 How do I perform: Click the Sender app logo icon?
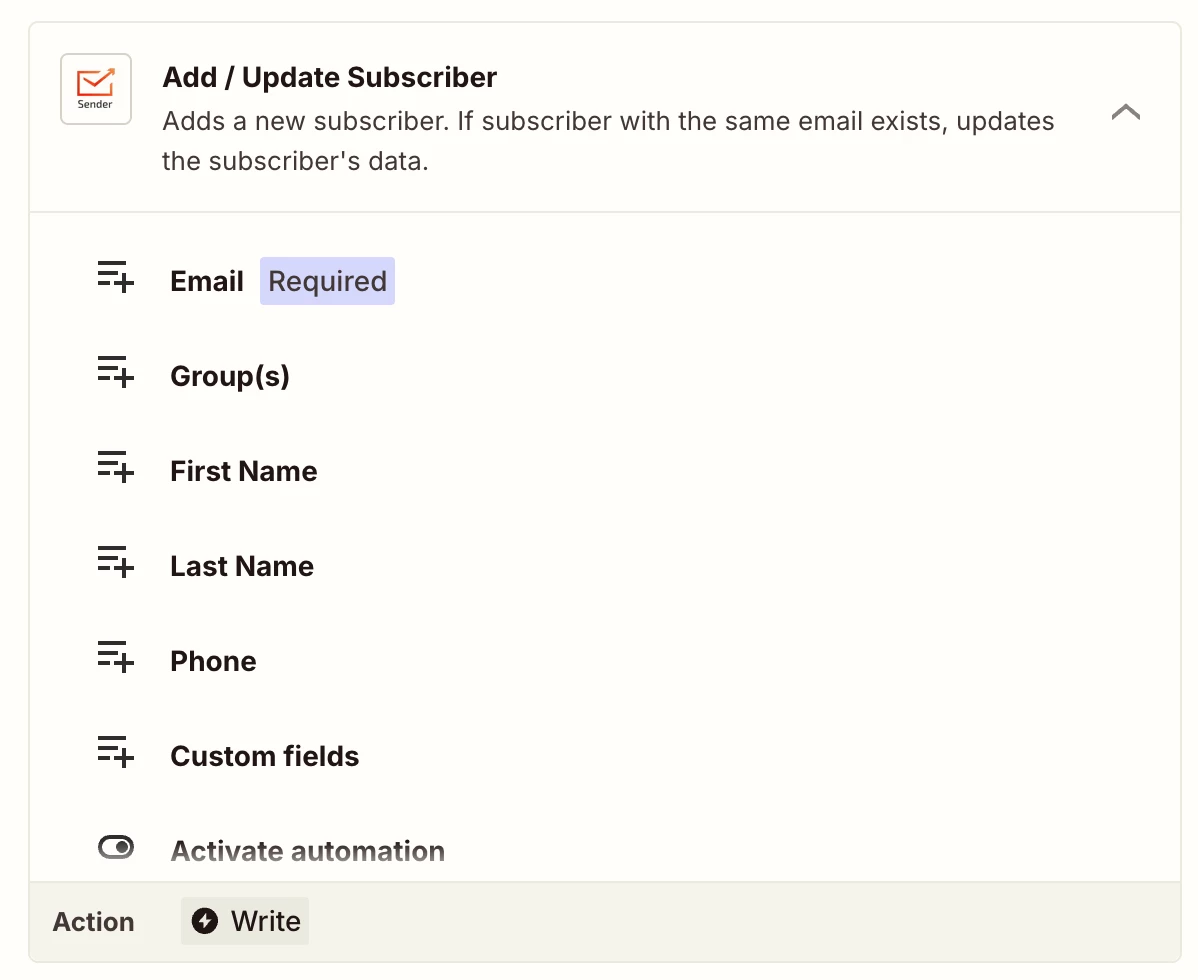click(x=96, y=89)
